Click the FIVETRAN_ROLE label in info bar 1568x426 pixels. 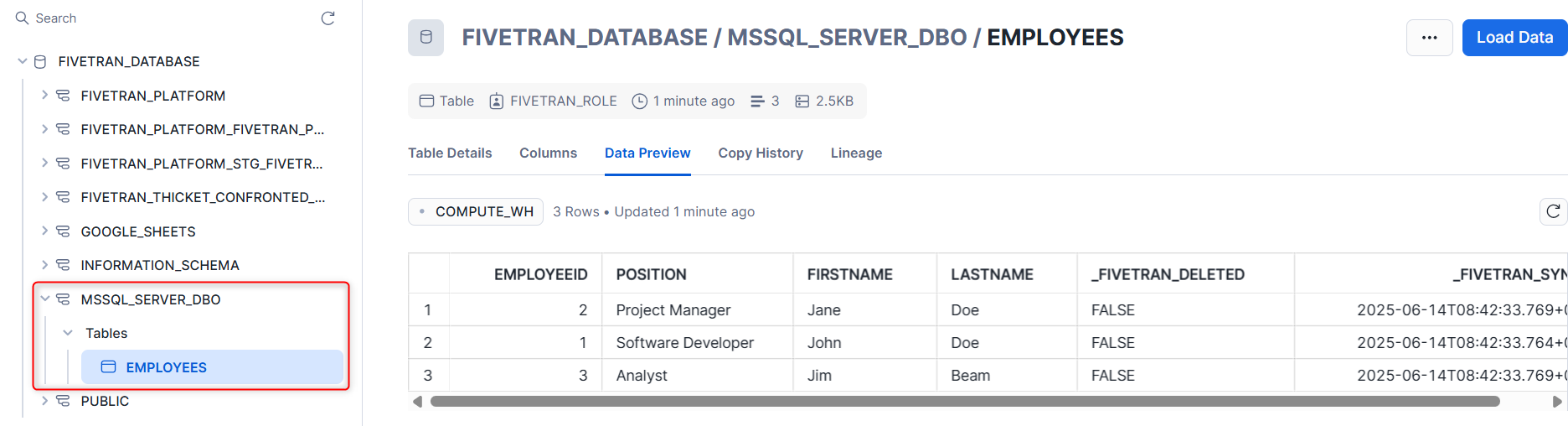click(564, 101)
